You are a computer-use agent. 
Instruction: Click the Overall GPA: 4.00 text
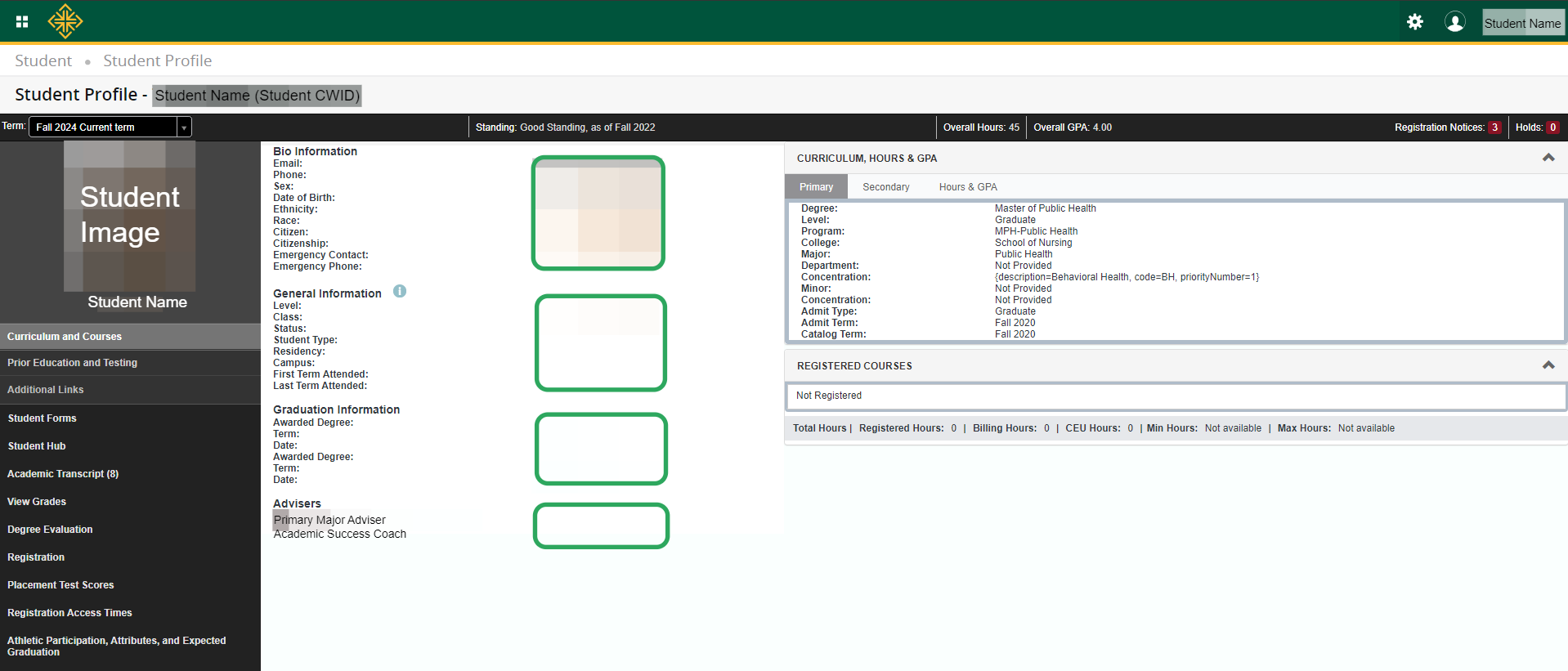coord(1073,127)
